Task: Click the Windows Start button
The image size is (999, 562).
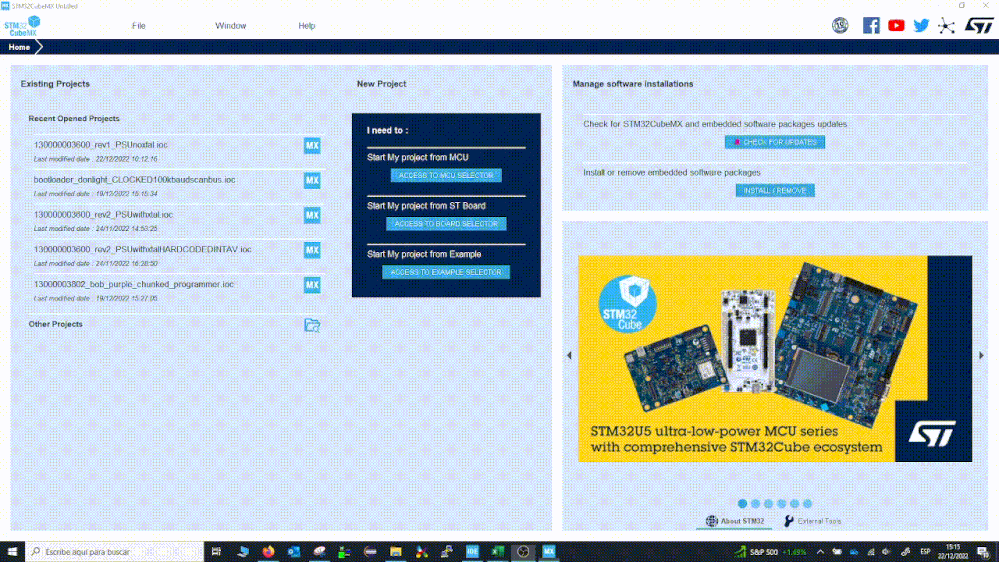Action: coord(12,552)
